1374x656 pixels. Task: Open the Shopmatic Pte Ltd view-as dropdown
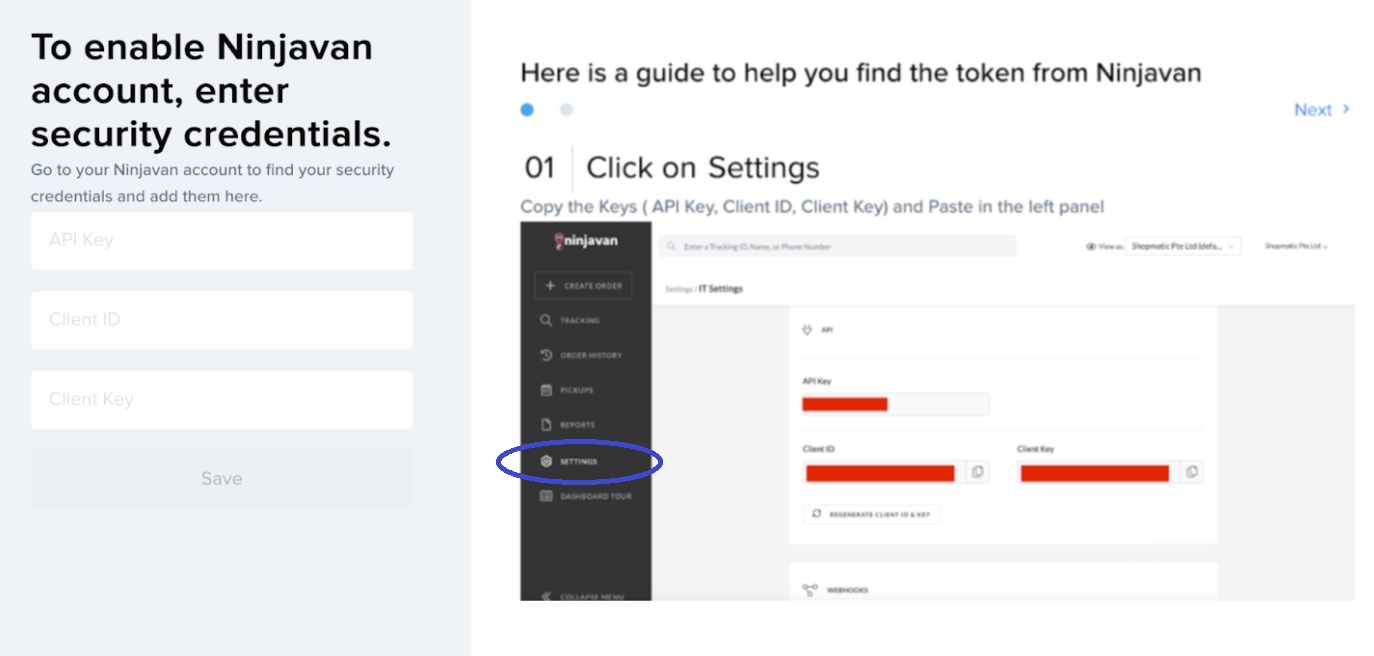click(1183, 246)
